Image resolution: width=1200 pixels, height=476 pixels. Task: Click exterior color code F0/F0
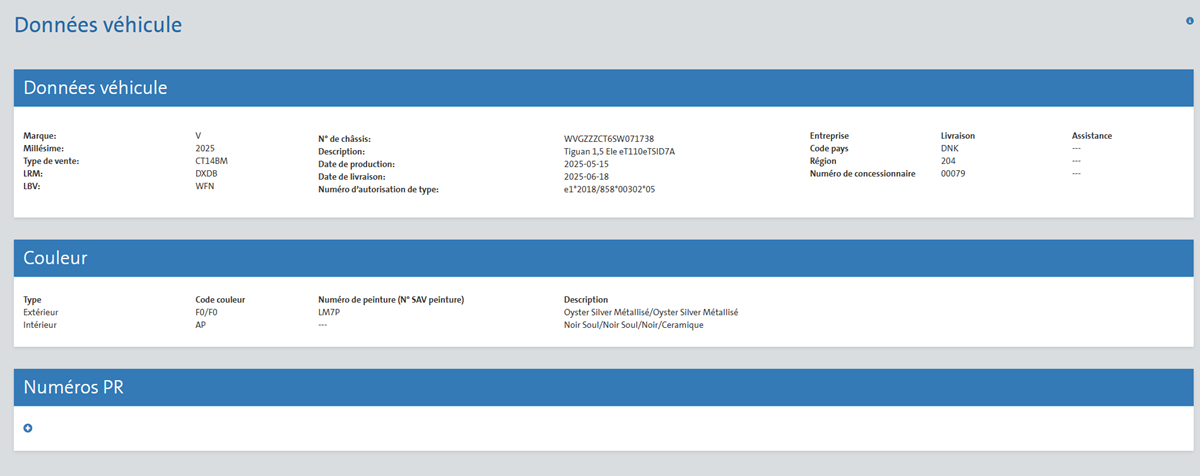tap(206, 312)
